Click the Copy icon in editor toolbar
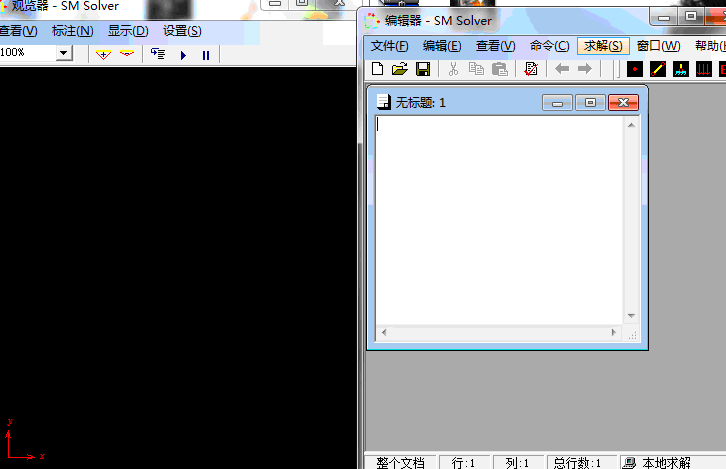Image resolution: width=726 pixels, height=469 pixels. pos(476,69)
